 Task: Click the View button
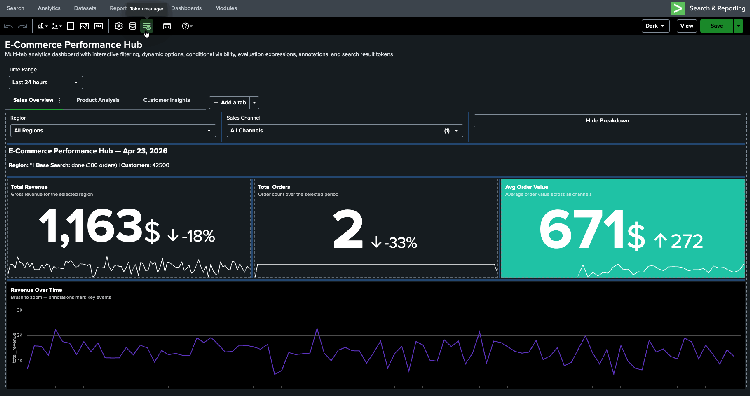click(686, 26)
